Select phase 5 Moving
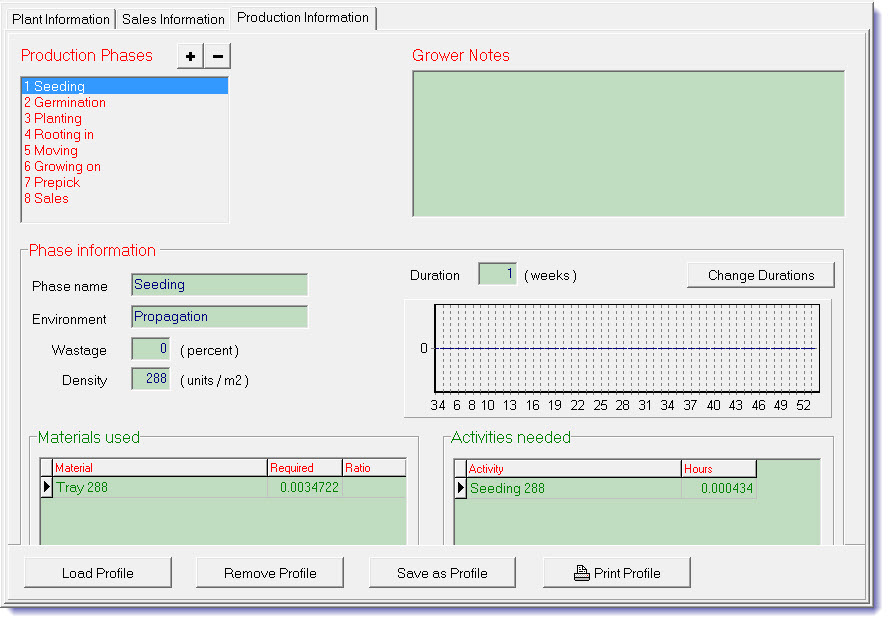The height and width of the screenshot is (623, 889). point(124,150)
